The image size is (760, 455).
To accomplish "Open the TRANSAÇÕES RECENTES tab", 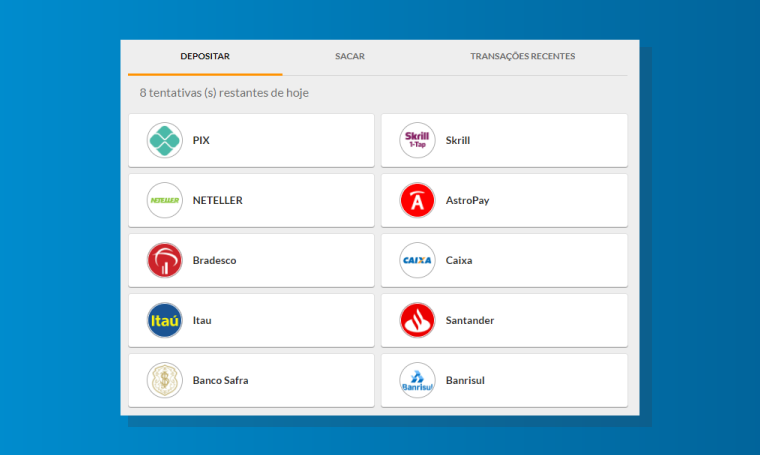I will click(x=522, y=56).
